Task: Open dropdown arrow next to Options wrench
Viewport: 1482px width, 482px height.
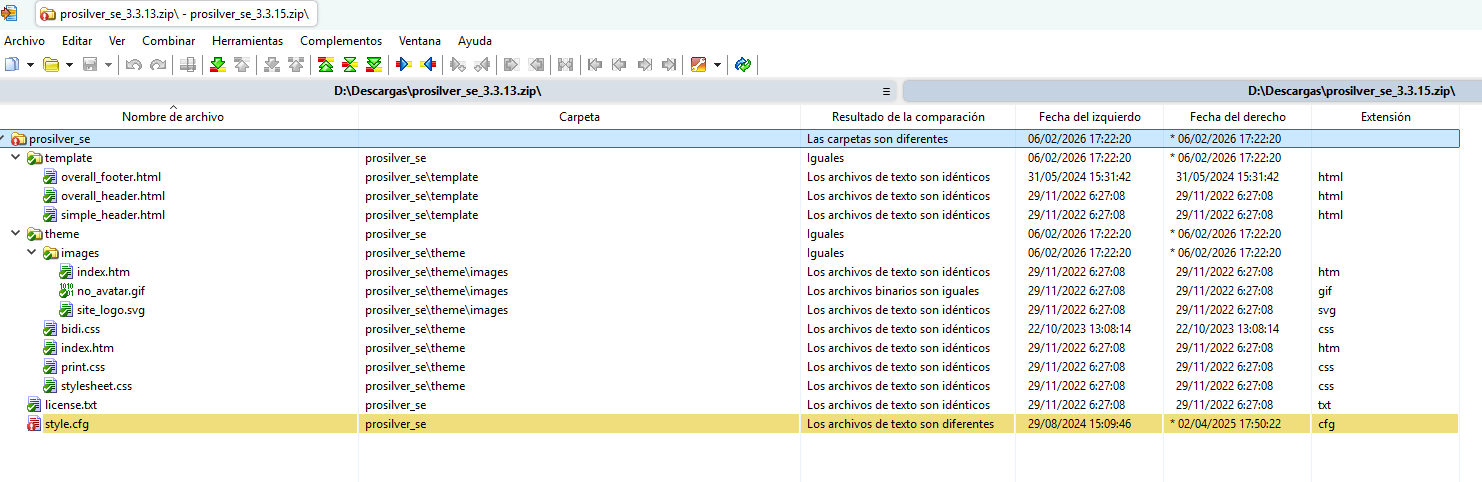Action: (x=718, y=65)
